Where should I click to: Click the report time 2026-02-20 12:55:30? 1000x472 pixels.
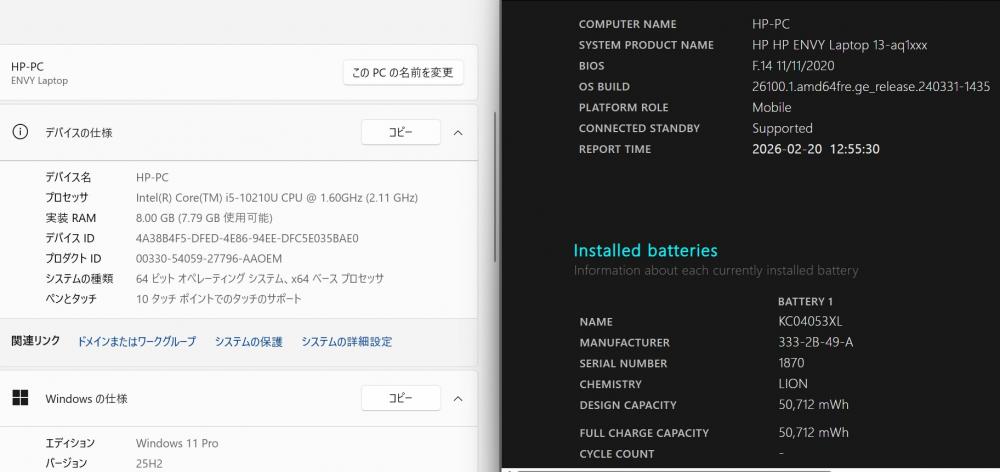coord(816,149)
